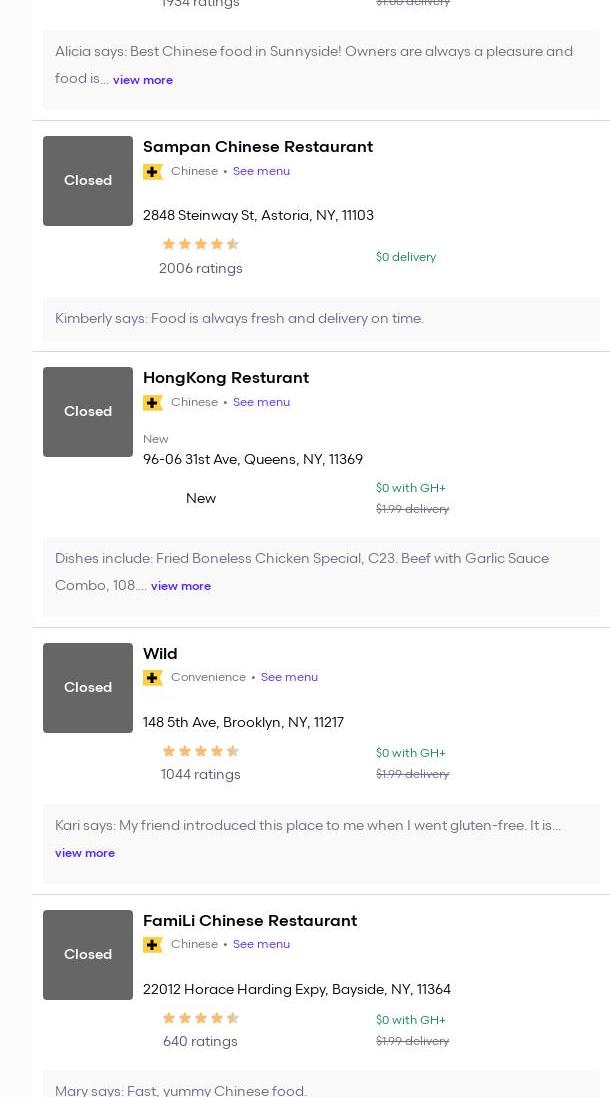Image resolution: width=610 pixels, height=1097 pixels.
Task: Open See menu for FamiLi Chinese Restaurant
Action: (261, 944)
